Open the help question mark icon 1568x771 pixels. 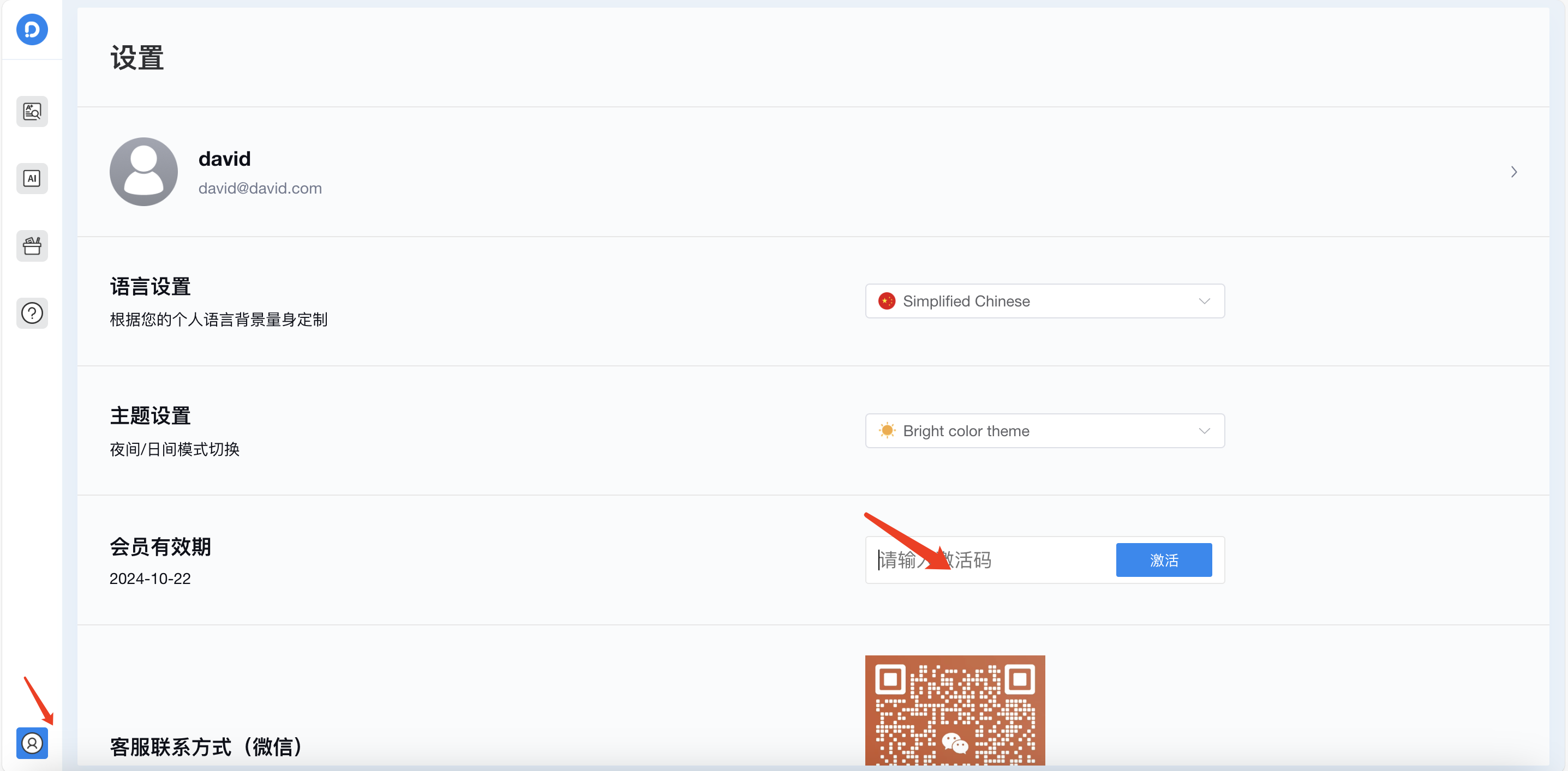click(x=32, y=313)
